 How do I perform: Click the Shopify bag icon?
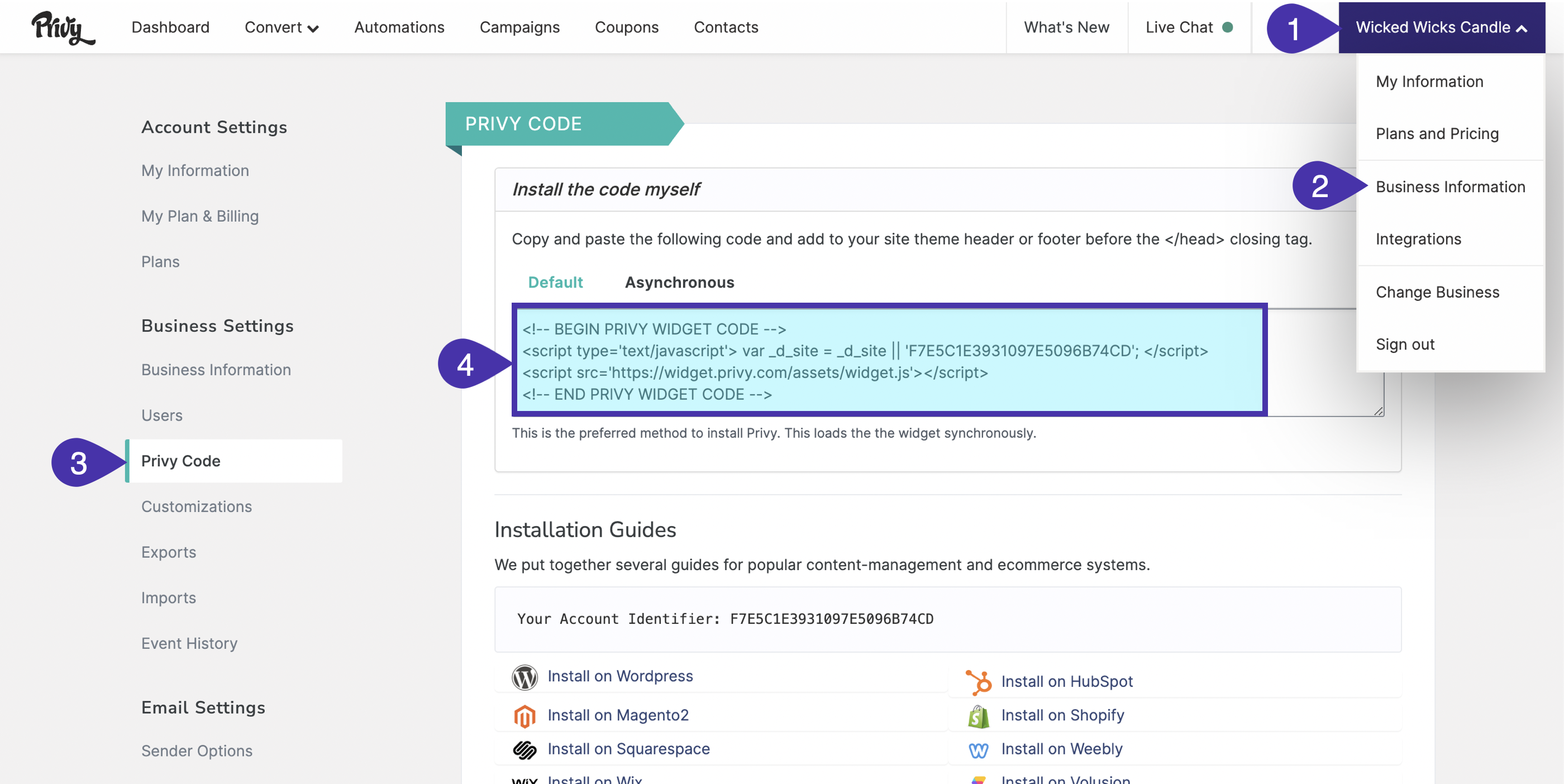[978, 716]
